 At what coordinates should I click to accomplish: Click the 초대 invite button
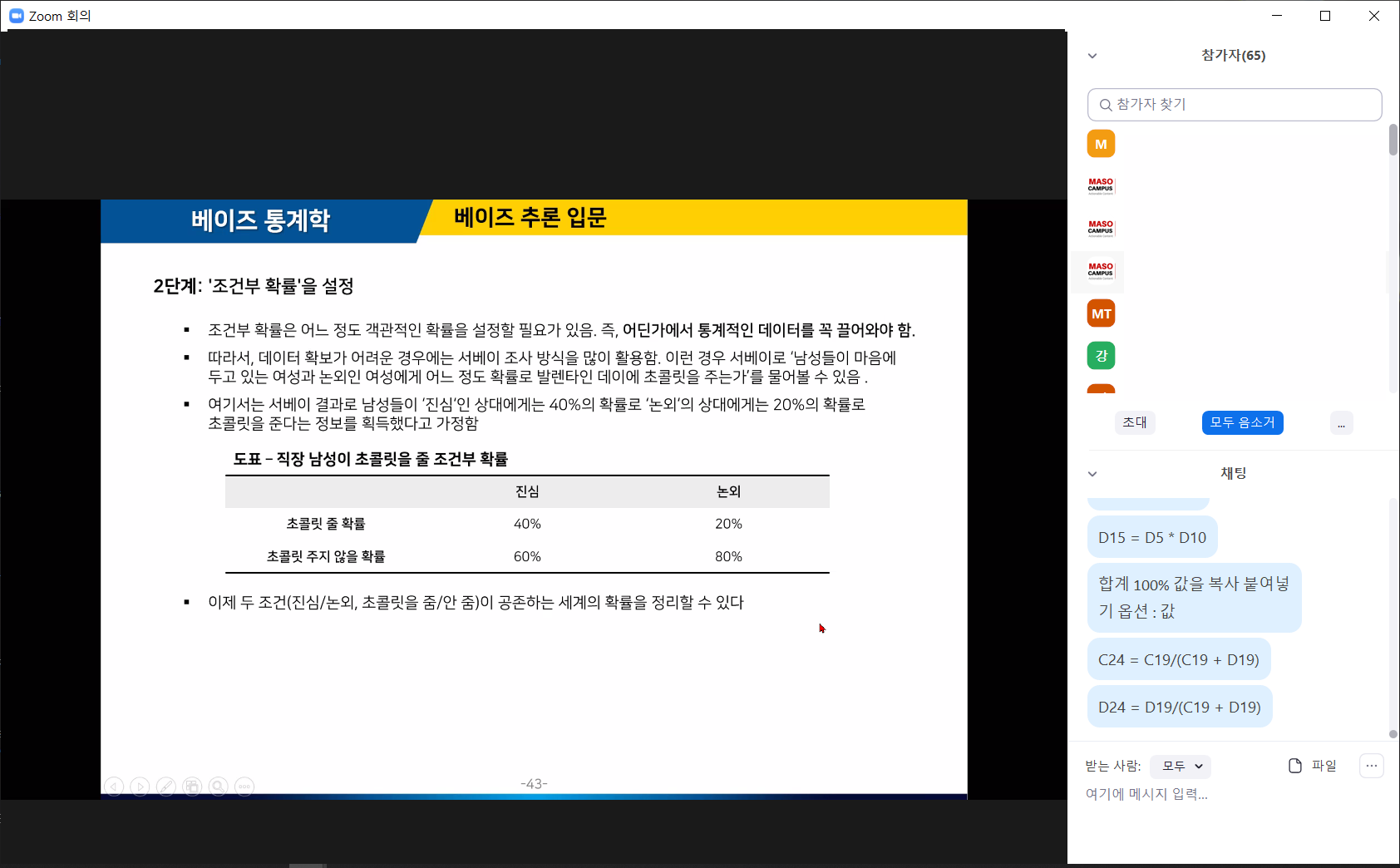1135,422
